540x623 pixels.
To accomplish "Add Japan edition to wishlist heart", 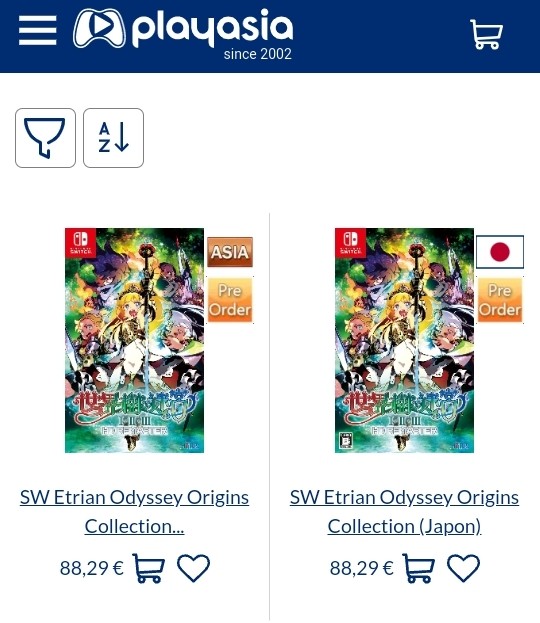I will tap(463, 568).
